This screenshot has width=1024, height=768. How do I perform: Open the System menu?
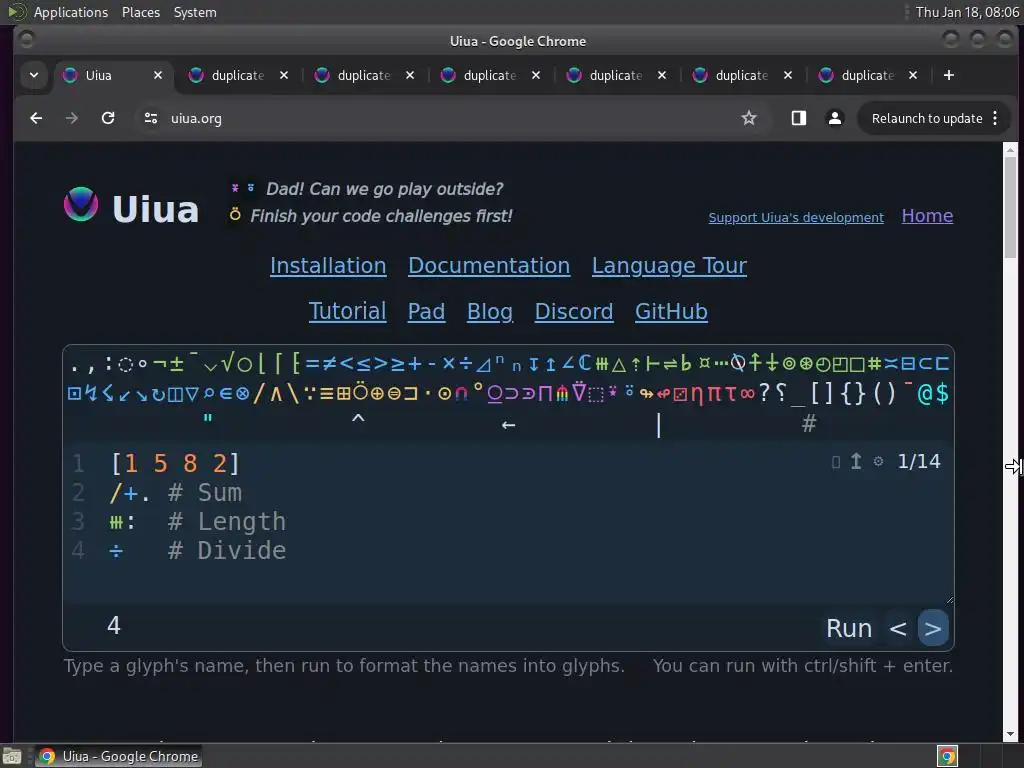point(195,12)
